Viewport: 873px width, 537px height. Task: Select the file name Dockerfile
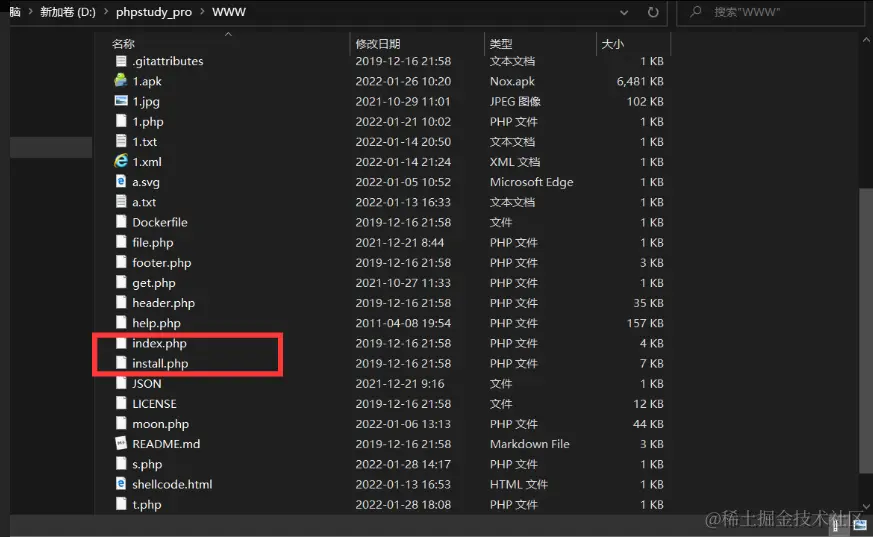click(160, 222)
